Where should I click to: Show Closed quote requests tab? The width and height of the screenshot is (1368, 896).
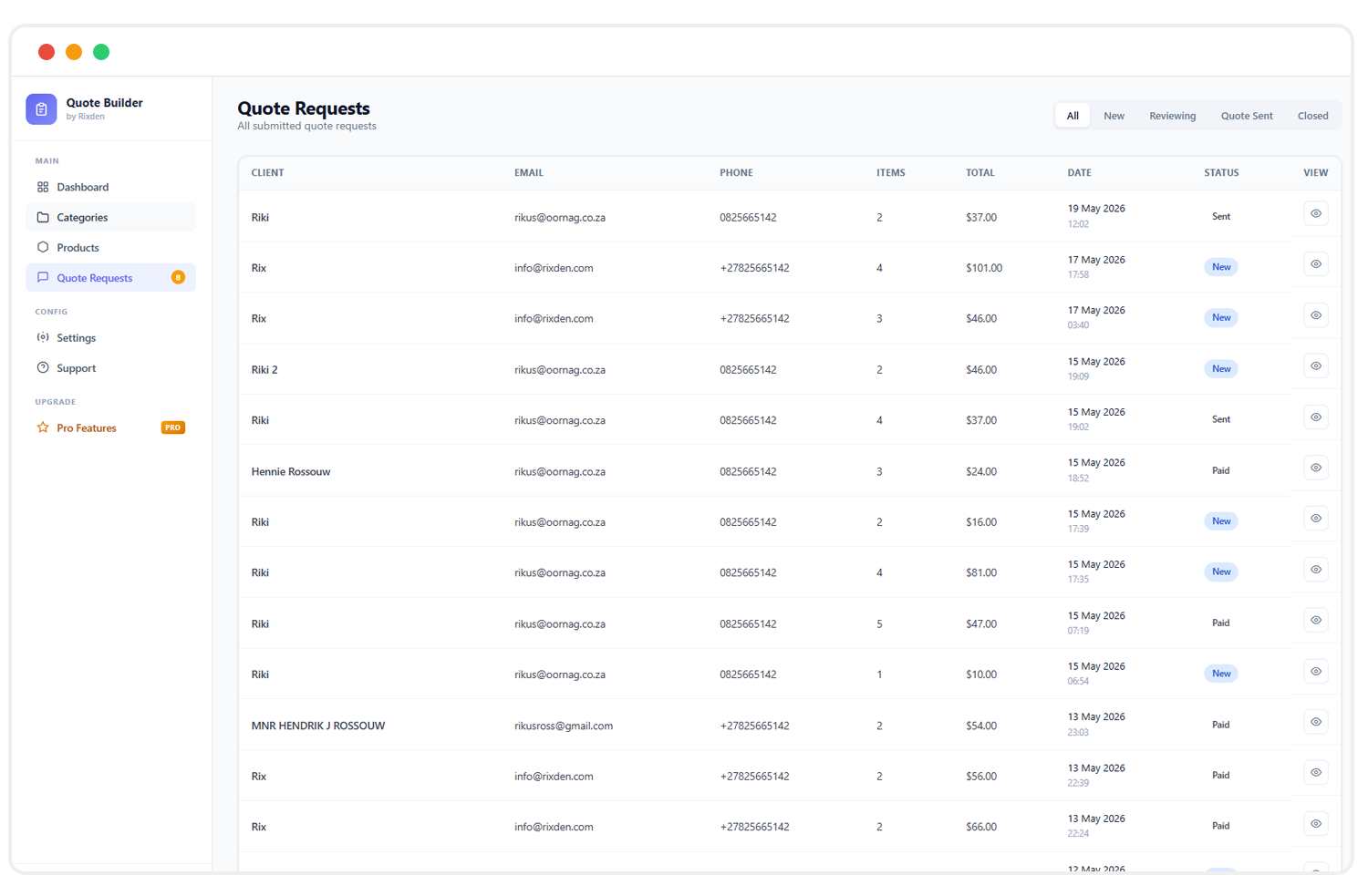(x=1312, y=116)
